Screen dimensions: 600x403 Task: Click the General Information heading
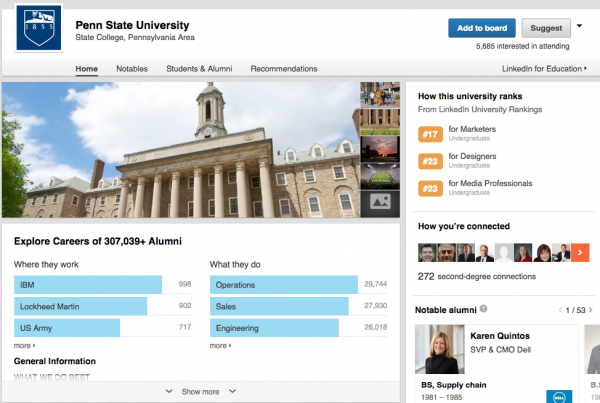pyautogui.click(x=55, y=361)
